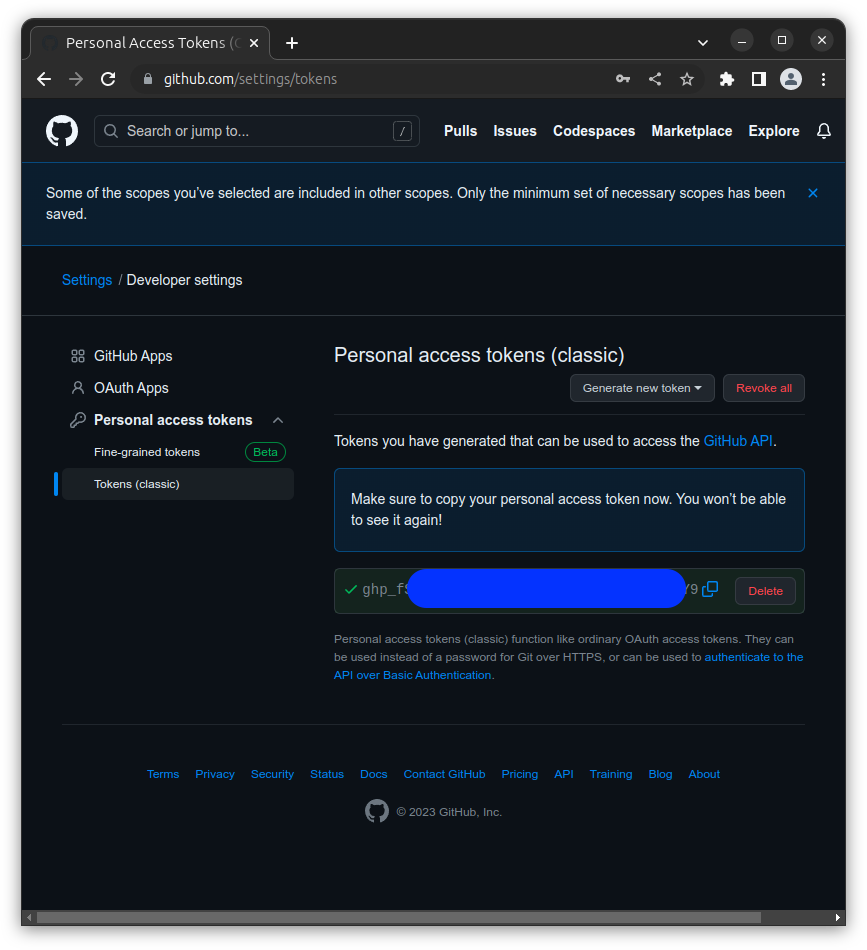Open the Security footer link
867x950 pixels.
tap(272, 774)
